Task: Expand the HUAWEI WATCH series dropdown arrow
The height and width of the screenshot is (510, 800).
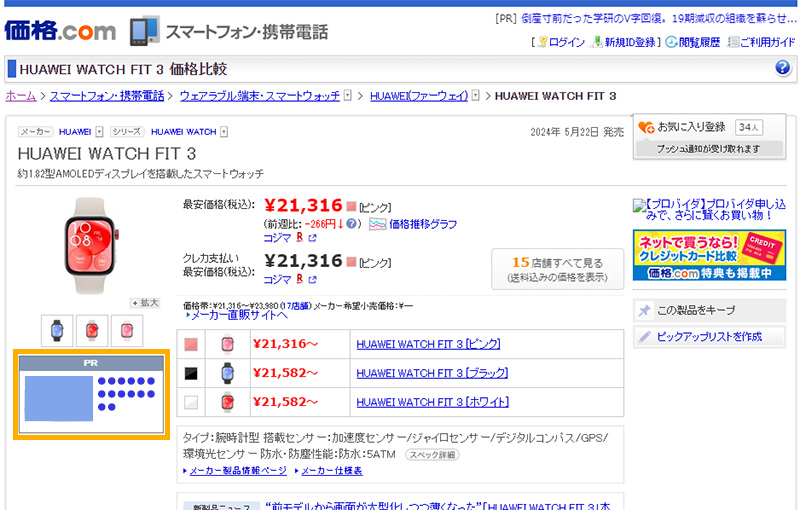Action: [x=224, y=132]
